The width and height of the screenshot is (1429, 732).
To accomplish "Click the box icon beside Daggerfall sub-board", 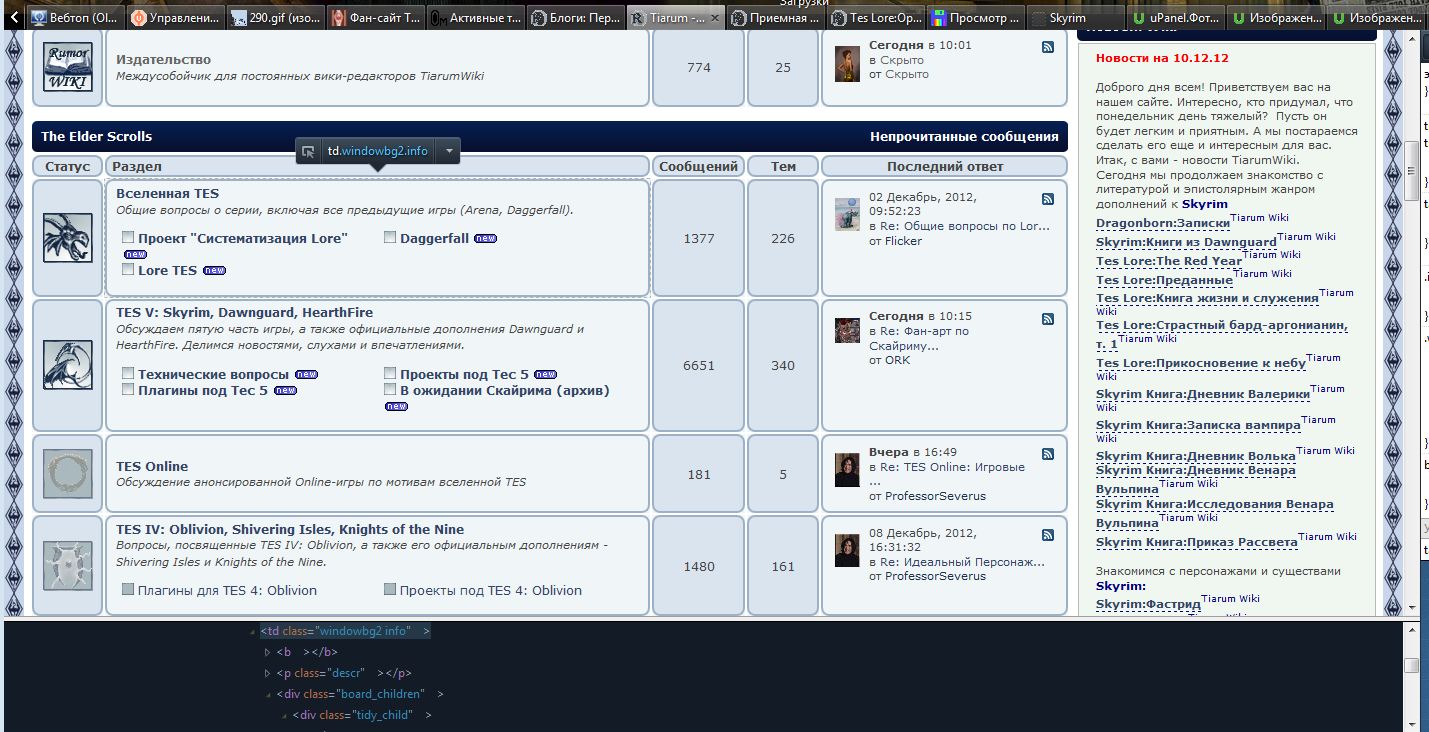I will [x=390, y=238].
